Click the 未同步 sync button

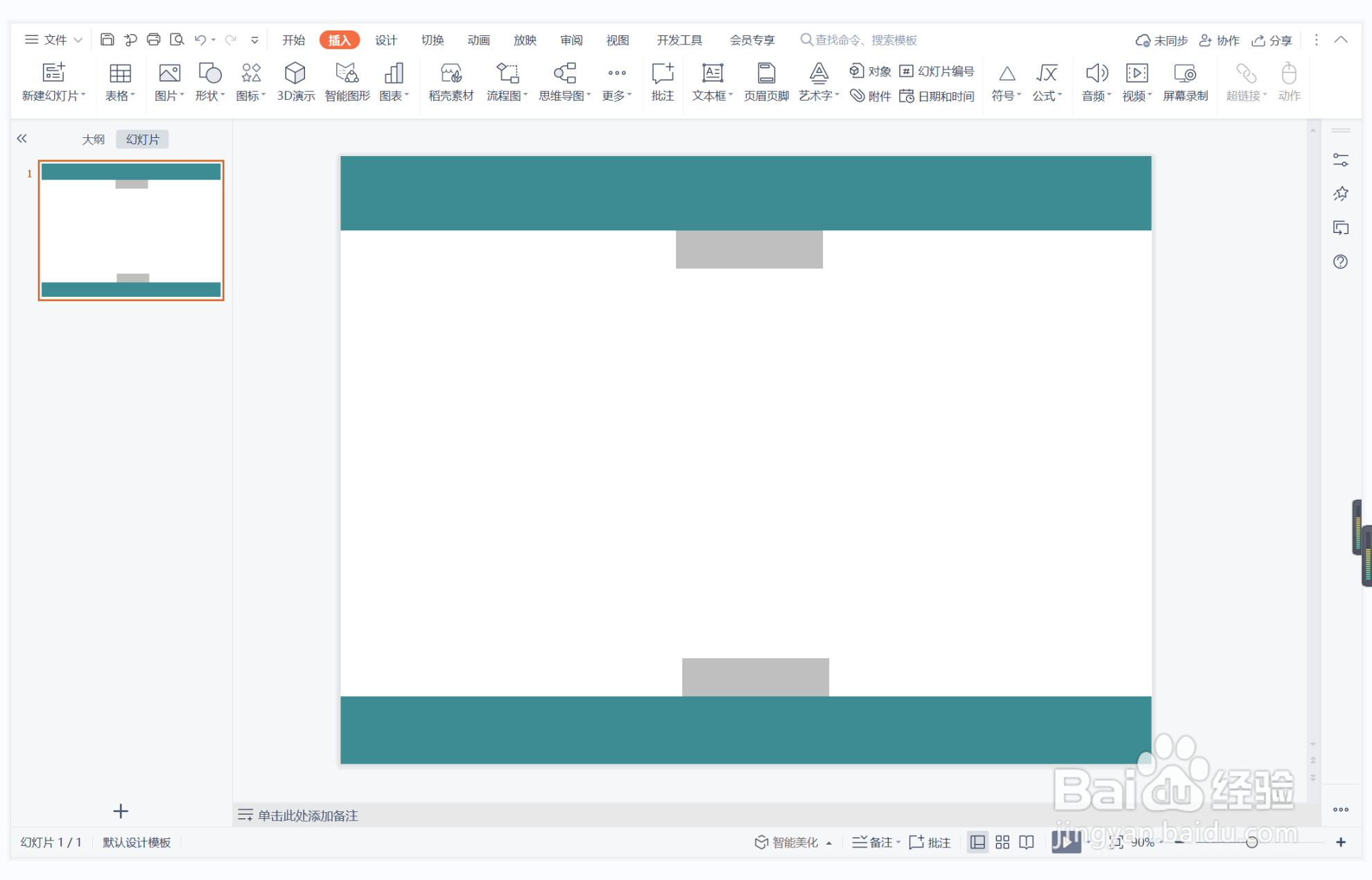1161,40
